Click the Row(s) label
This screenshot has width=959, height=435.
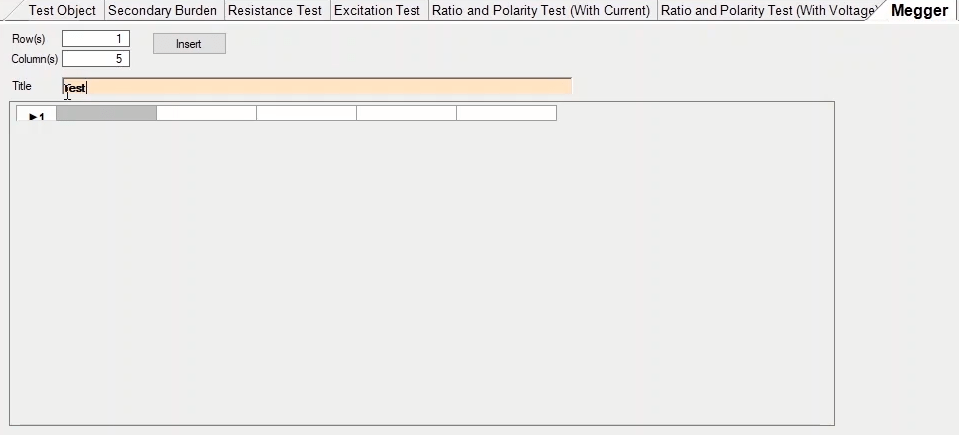(28, 39)
